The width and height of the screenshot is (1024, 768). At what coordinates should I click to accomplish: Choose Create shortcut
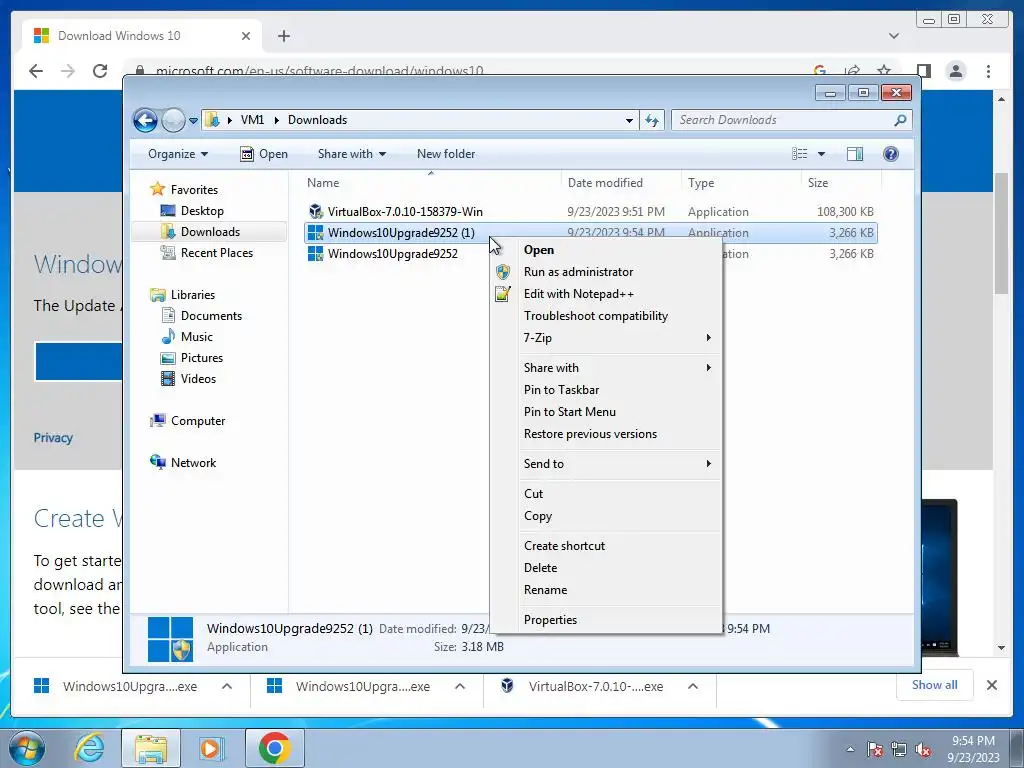click(x=606, y=546)
